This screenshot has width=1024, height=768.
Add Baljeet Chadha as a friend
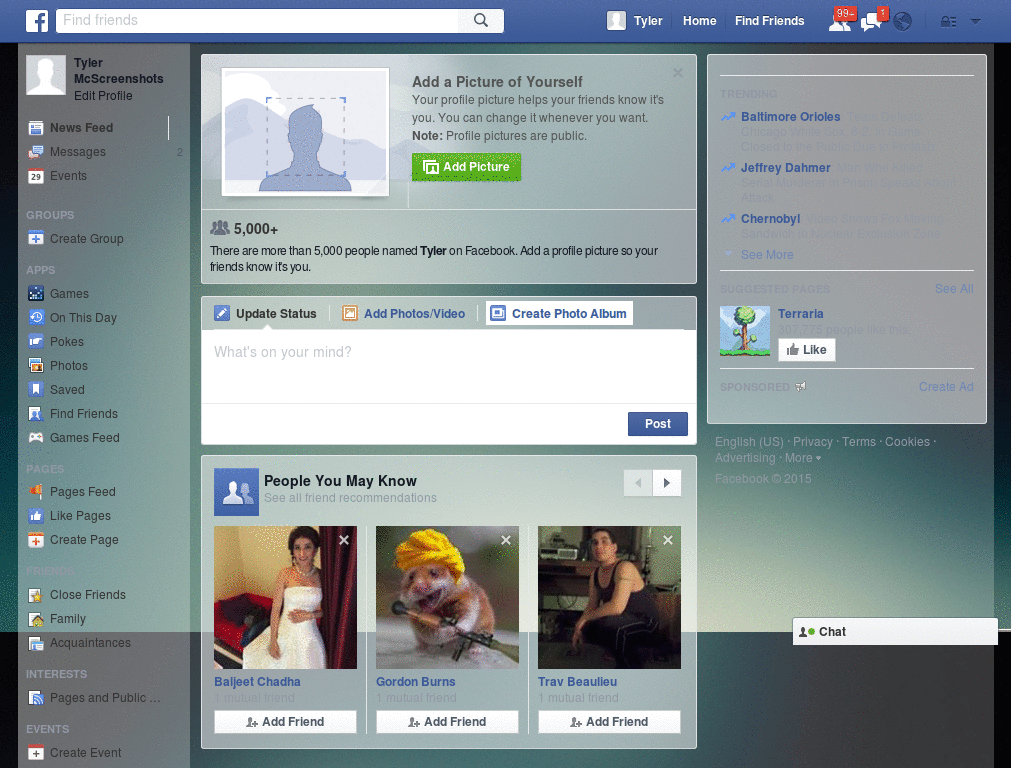285,722
